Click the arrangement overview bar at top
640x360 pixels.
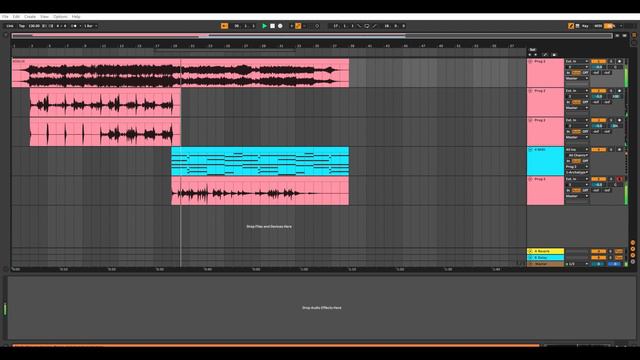312,36
